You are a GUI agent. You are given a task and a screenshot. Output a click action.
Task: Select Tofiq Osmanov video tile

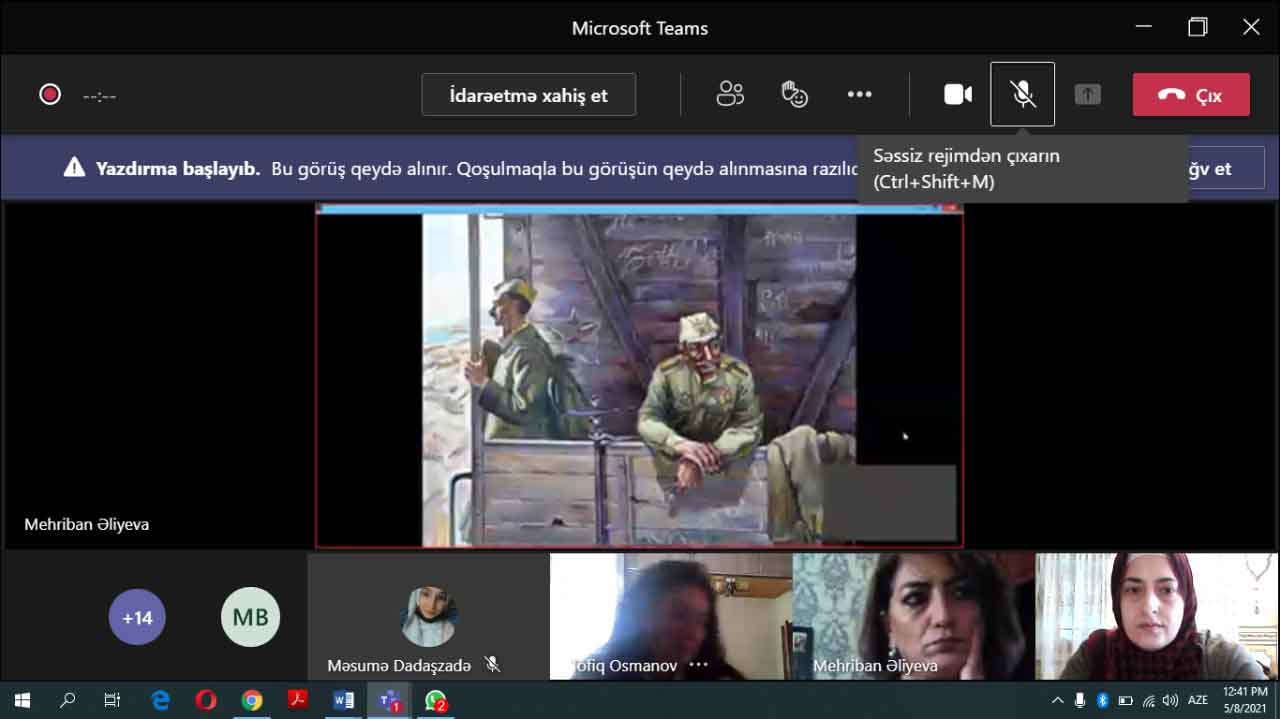pyautogui.click(x=671, y=617)
